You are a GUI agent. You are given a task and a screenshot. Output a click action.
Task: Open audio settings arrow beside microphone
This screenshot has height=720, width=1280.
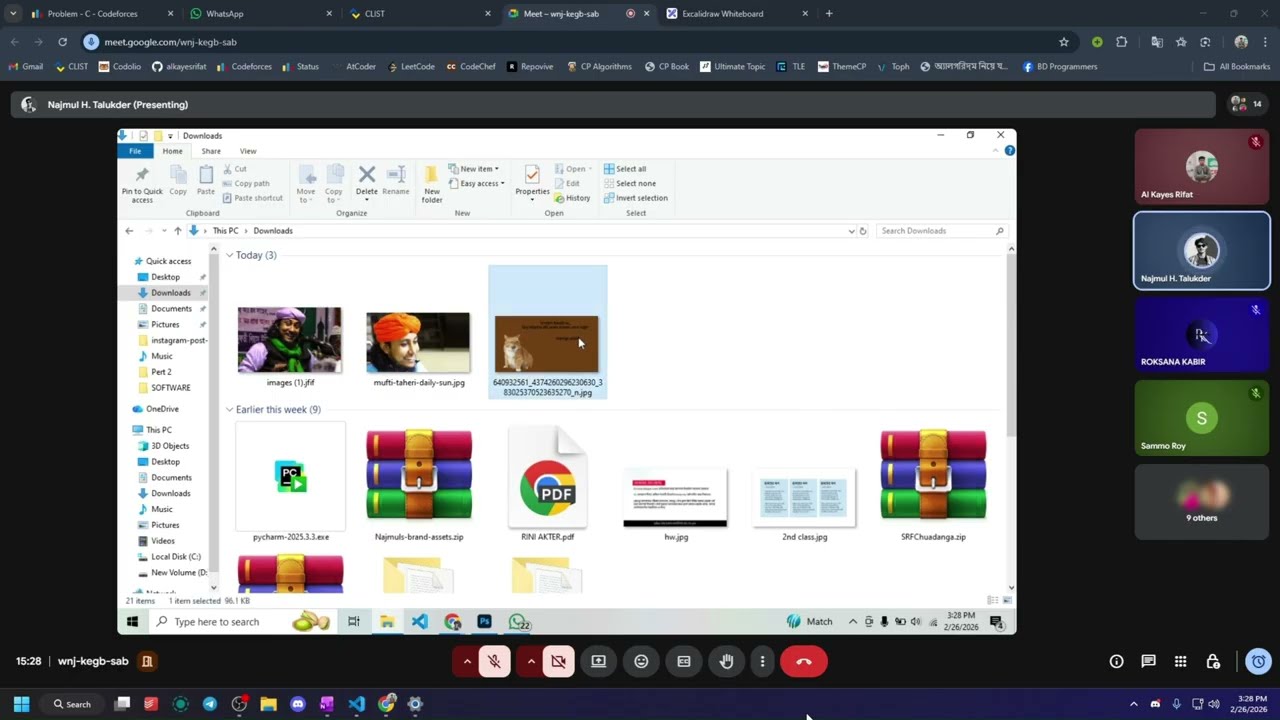click(467, 661)
